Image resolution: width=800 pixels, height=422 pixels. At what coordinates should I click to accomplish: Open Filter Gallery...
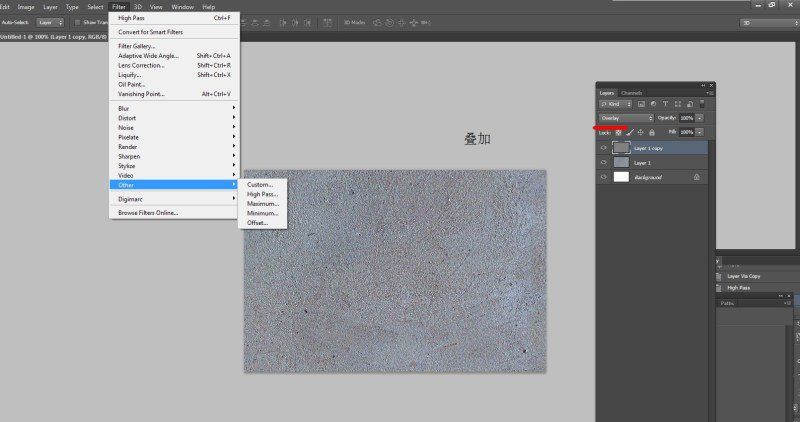[174, 46]
